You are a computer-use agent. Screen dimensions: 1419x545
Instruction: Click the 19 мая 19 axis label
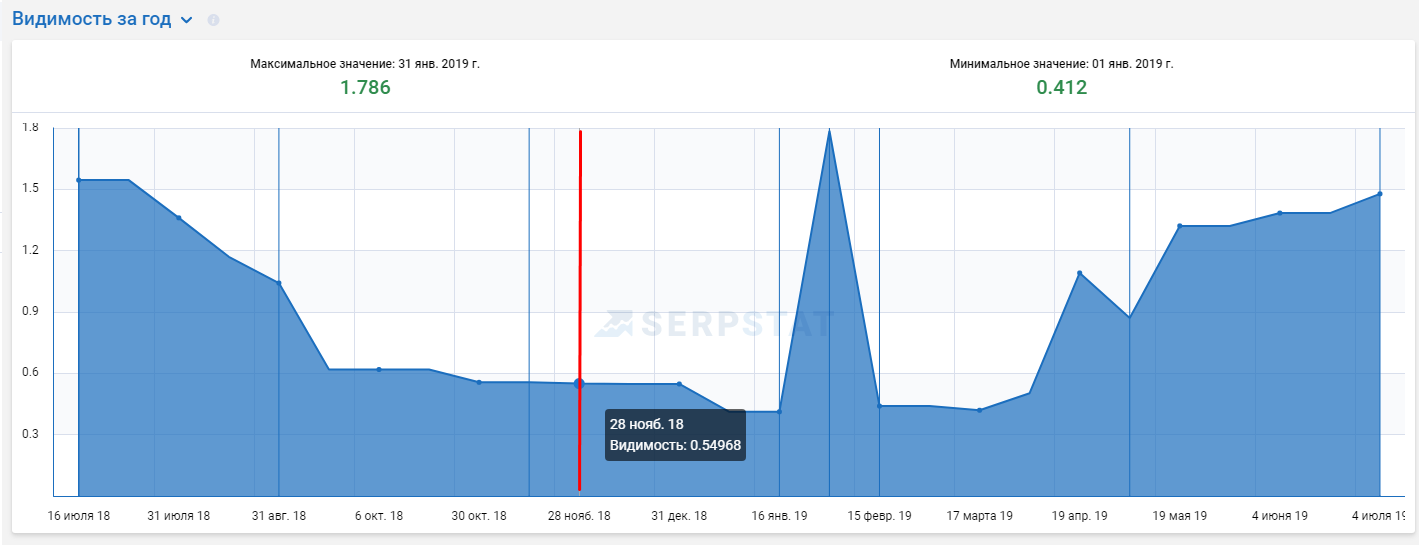[x=1180, y=516]
